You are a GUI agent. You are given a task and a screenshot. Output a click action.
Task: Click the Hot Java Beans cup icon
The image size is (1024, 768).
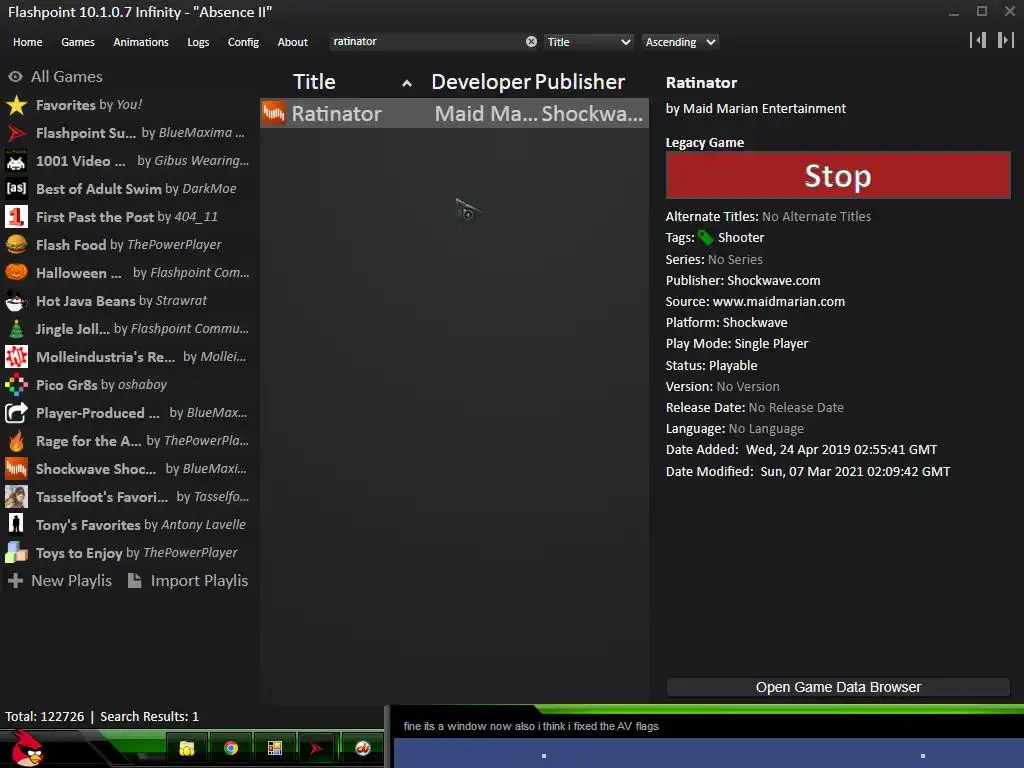point(16,301)
